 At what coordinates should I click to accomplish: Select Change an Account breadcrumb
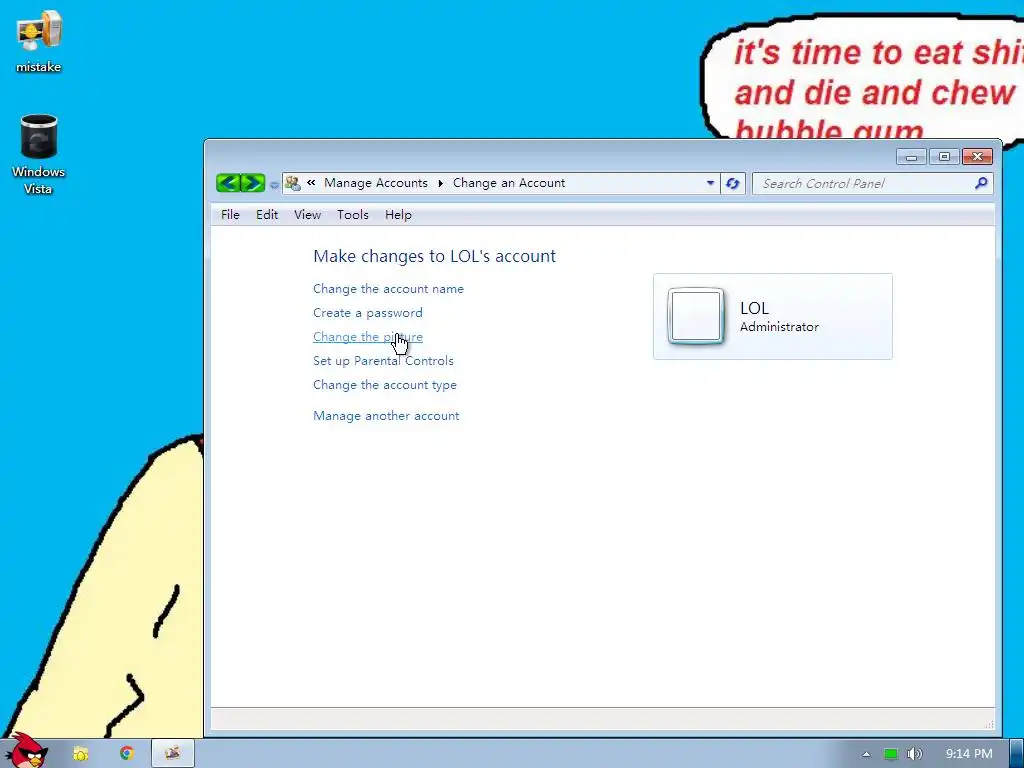point(509,183)
